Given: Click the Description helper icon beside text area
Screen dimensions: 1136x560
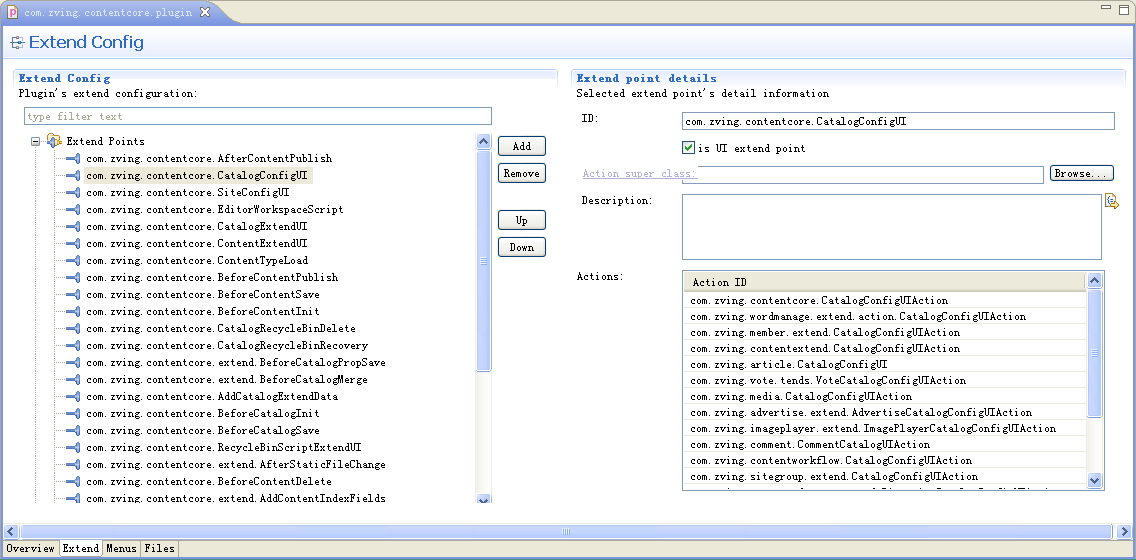Looking at the screenshot, I should click(1111, 201).
